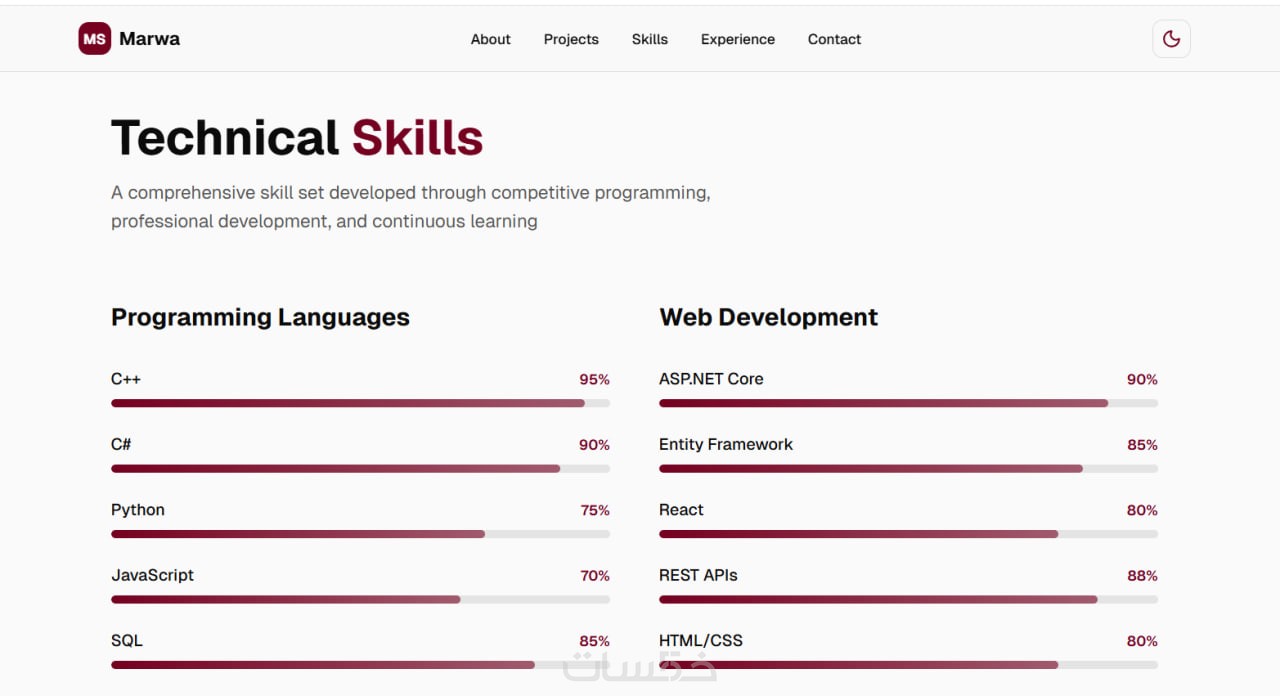Click the Contact nav link
This screenshot has width=1280, height=696.
834,39
